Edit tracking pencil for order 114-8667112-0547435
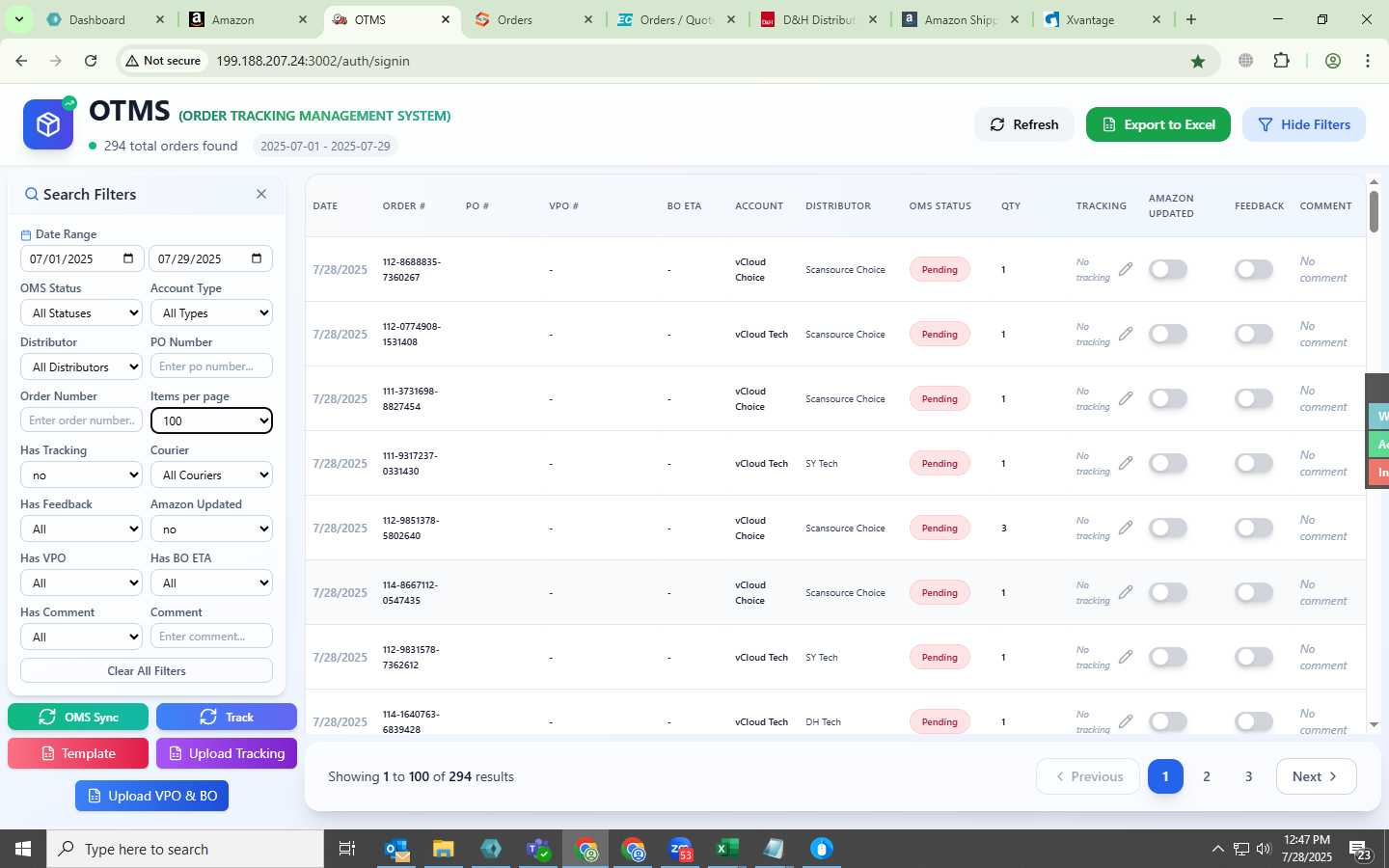Viewport: 1389px width, 868px height. tap(1126, 592)
